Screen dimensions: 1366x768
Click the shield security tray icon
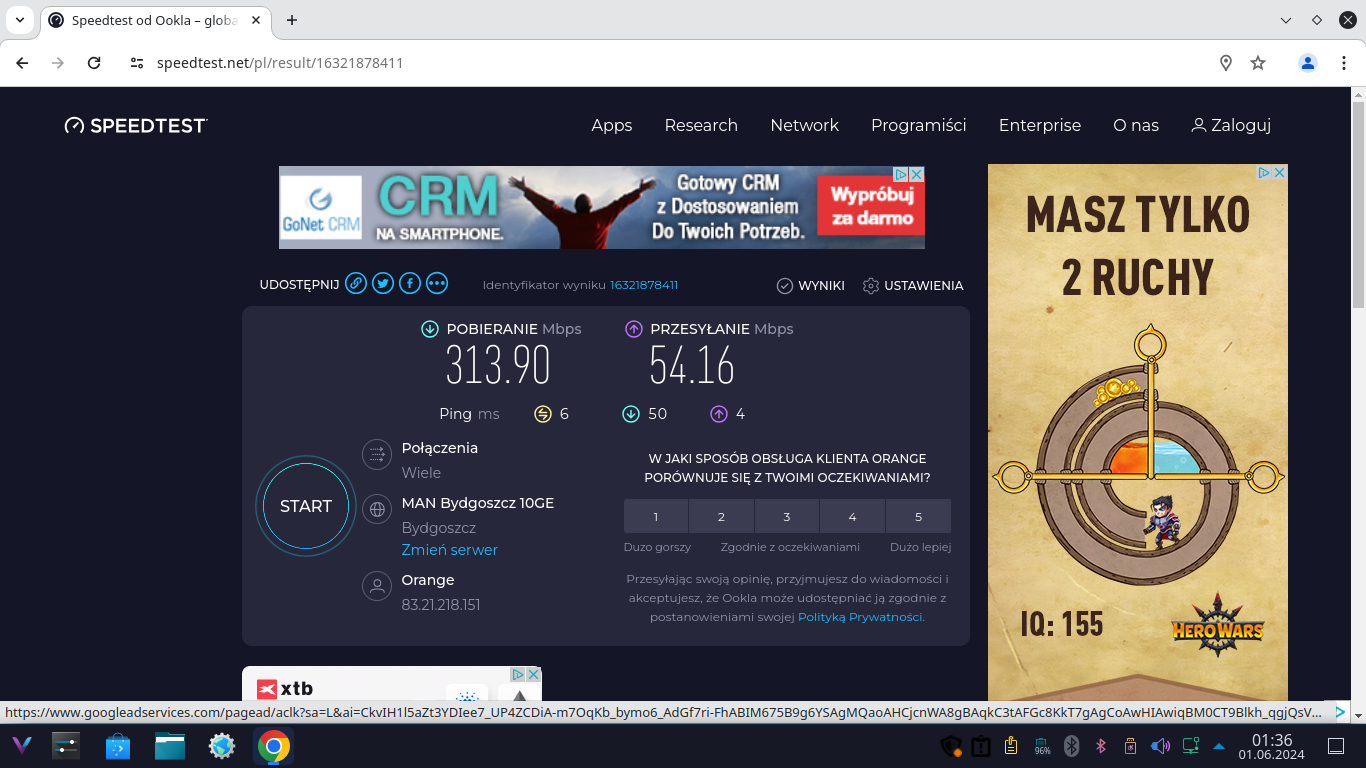click(x=951, y=746)
